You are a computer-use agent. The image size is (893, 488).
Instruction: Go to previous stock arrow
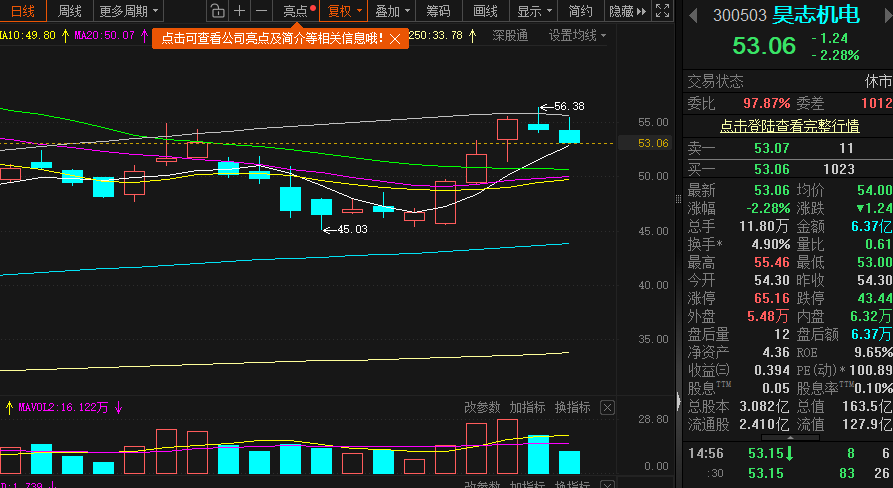694,15
